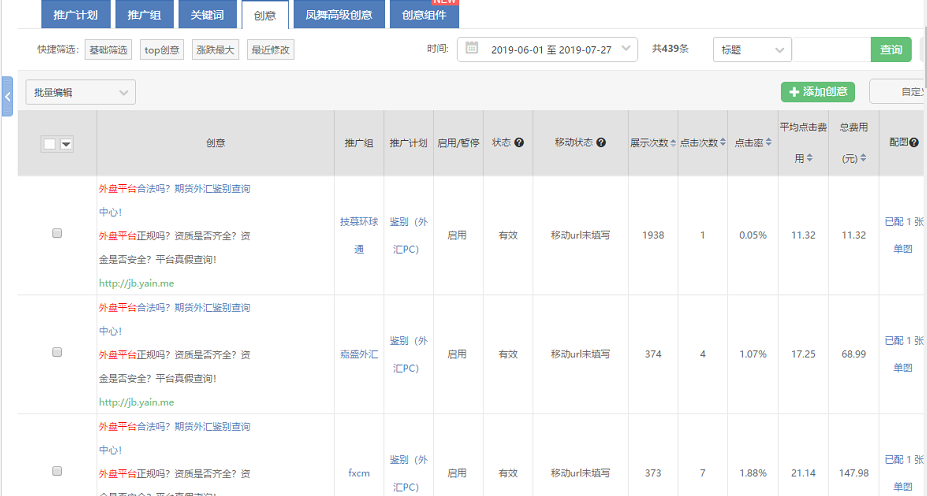Image resolution: width=927 pixels, height=496 pixels.
Task: Click 启用 status in 技葵环球通 row
Action: [457, 235]
